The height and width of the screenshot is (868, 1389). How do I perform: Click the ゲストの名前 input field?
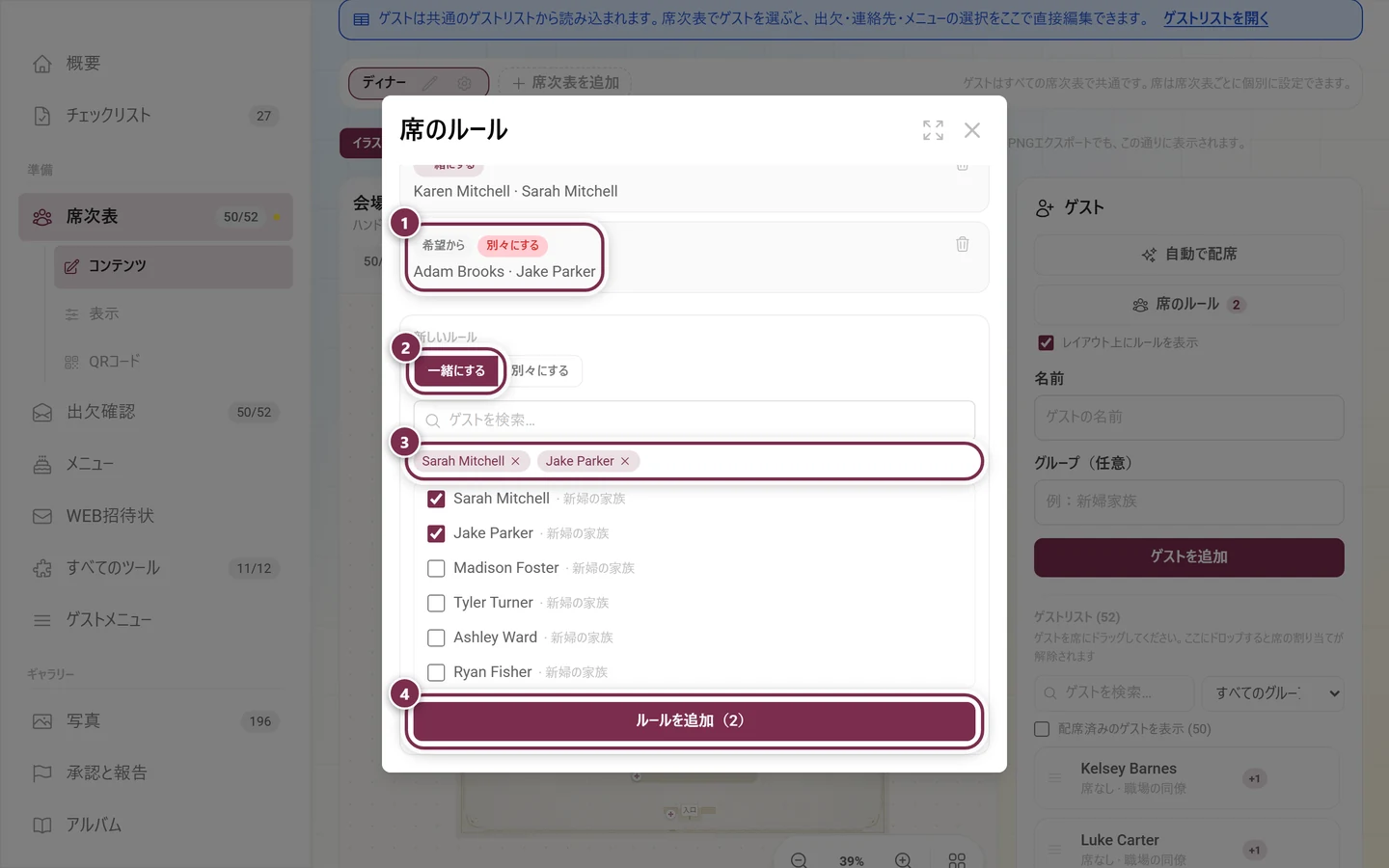tap(1189, 418)
